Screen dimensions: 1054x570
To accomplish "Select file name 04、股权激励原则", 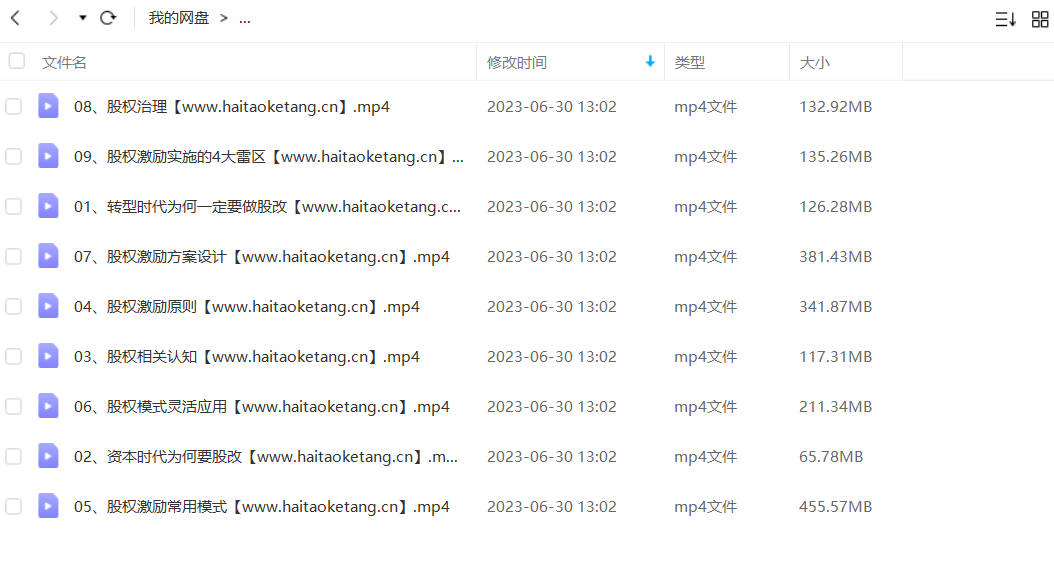I will click(x=247, y=307).
